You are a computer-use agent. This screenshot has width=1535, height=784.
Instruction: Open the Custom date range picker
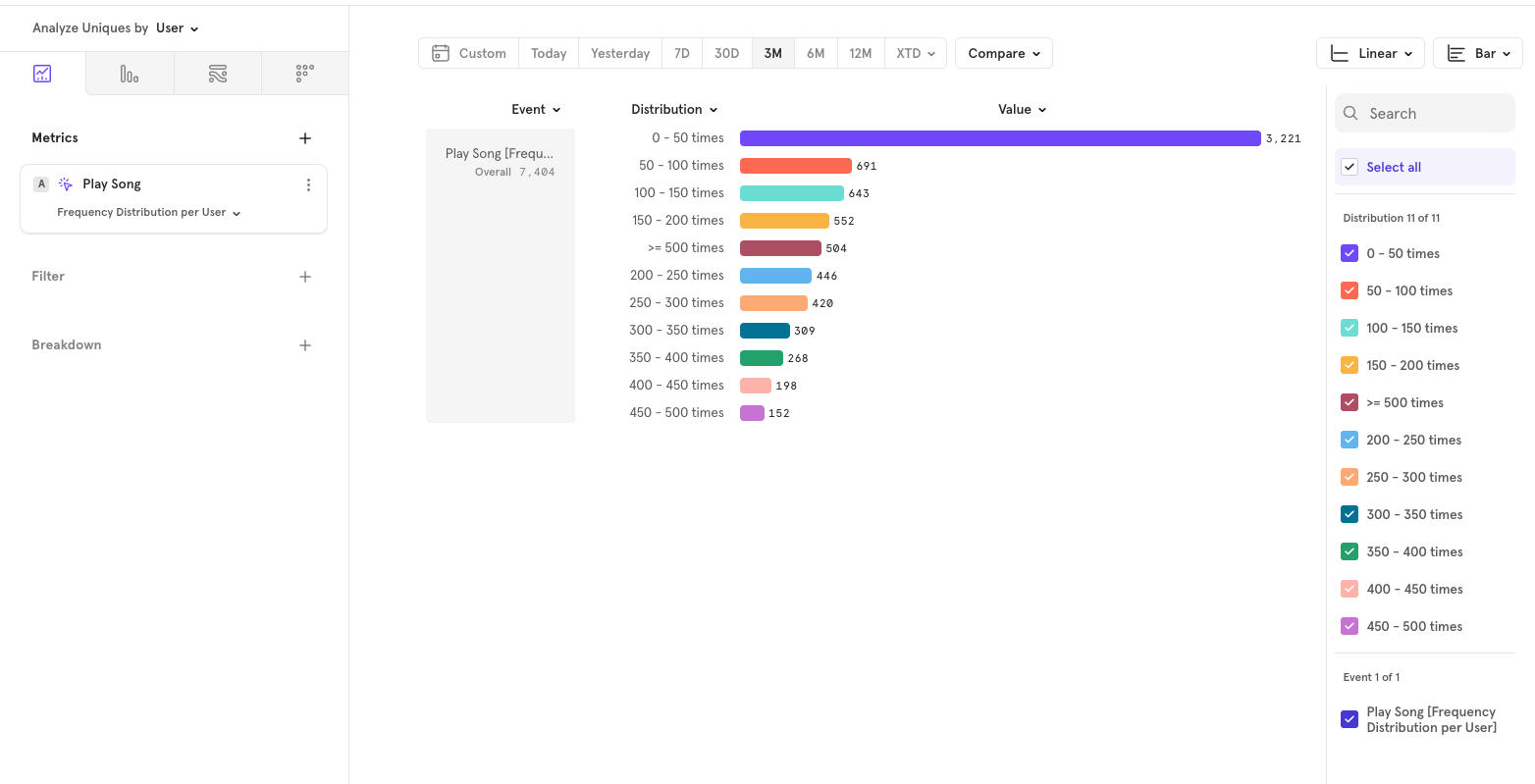pyautogui.click(x=469, y=53)
